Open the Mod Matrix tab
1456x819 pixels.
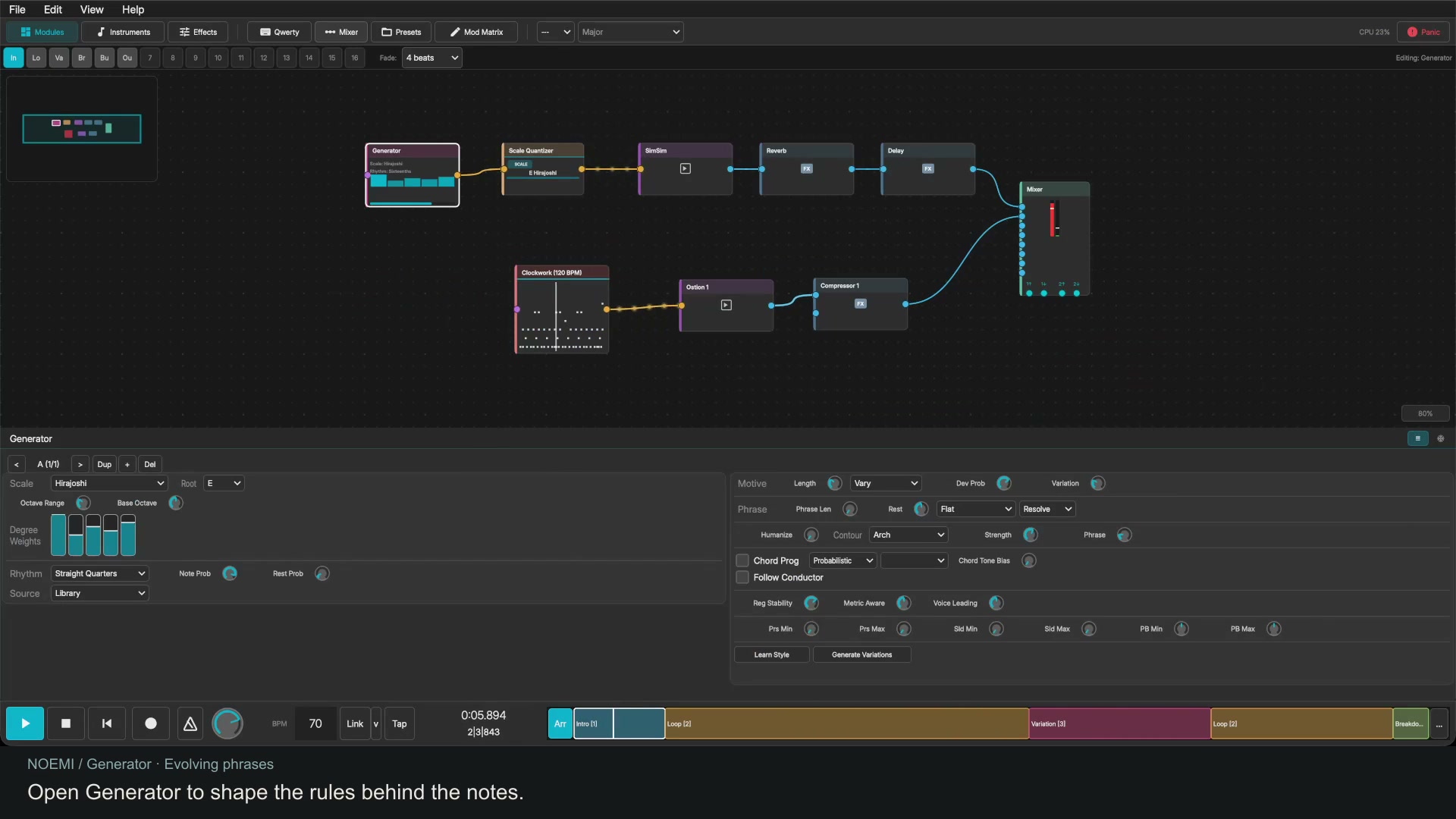pyautogui.click(x=476, y=32)
